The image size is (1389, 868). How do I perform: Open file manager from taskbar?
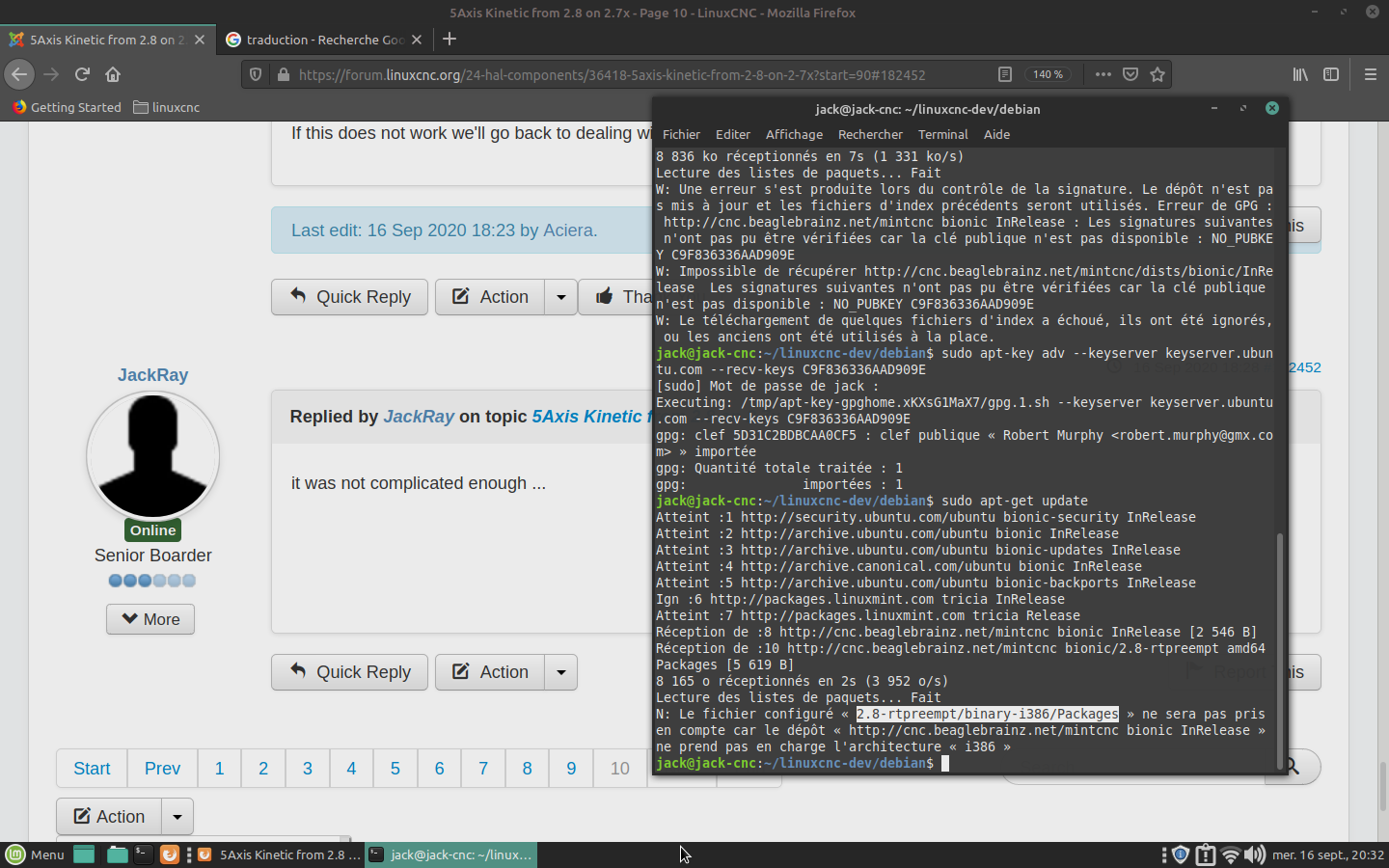click(x=117, y=854)
